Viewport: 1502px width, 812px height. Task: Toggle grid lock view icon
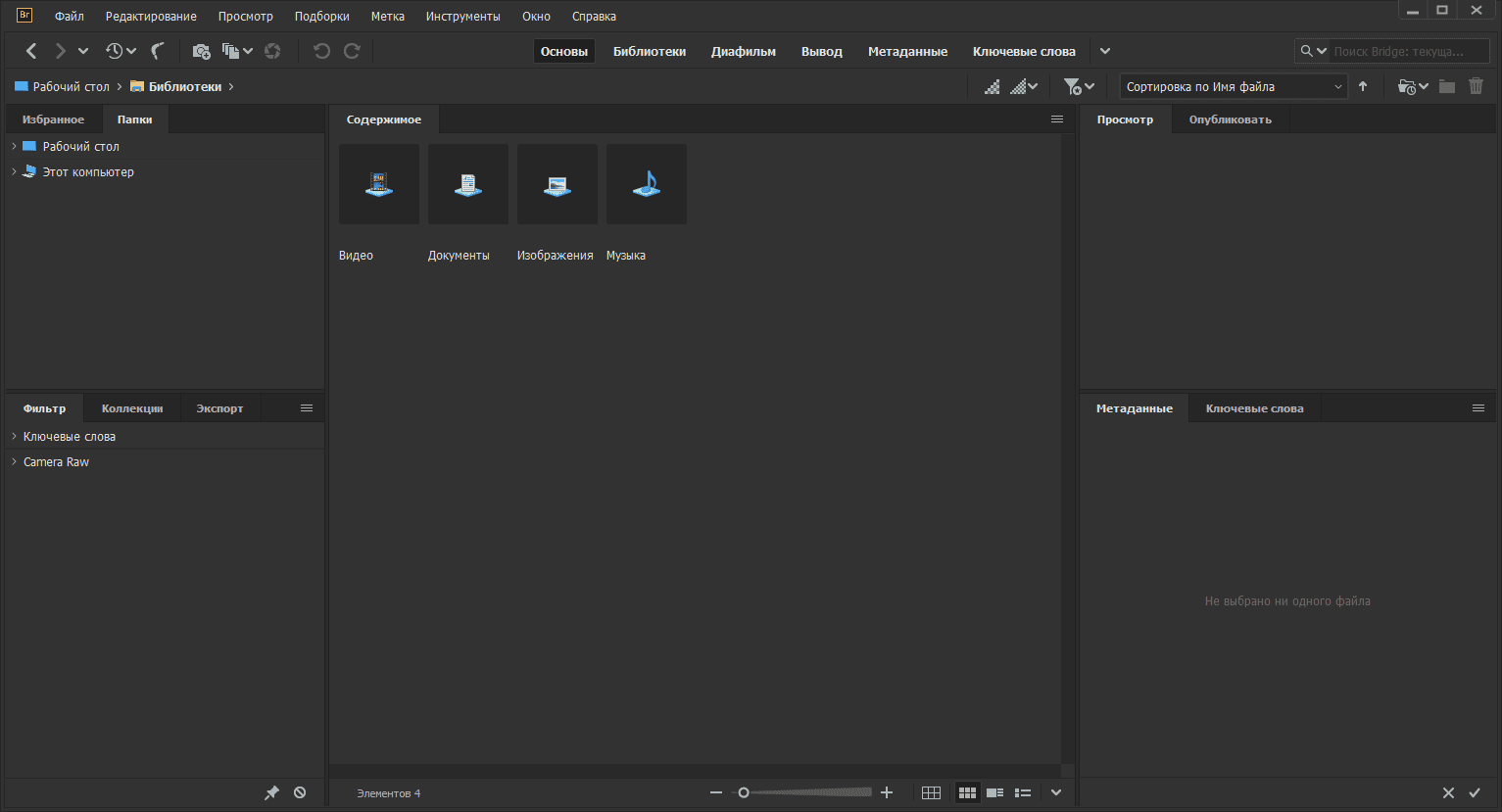pos(932,792)
